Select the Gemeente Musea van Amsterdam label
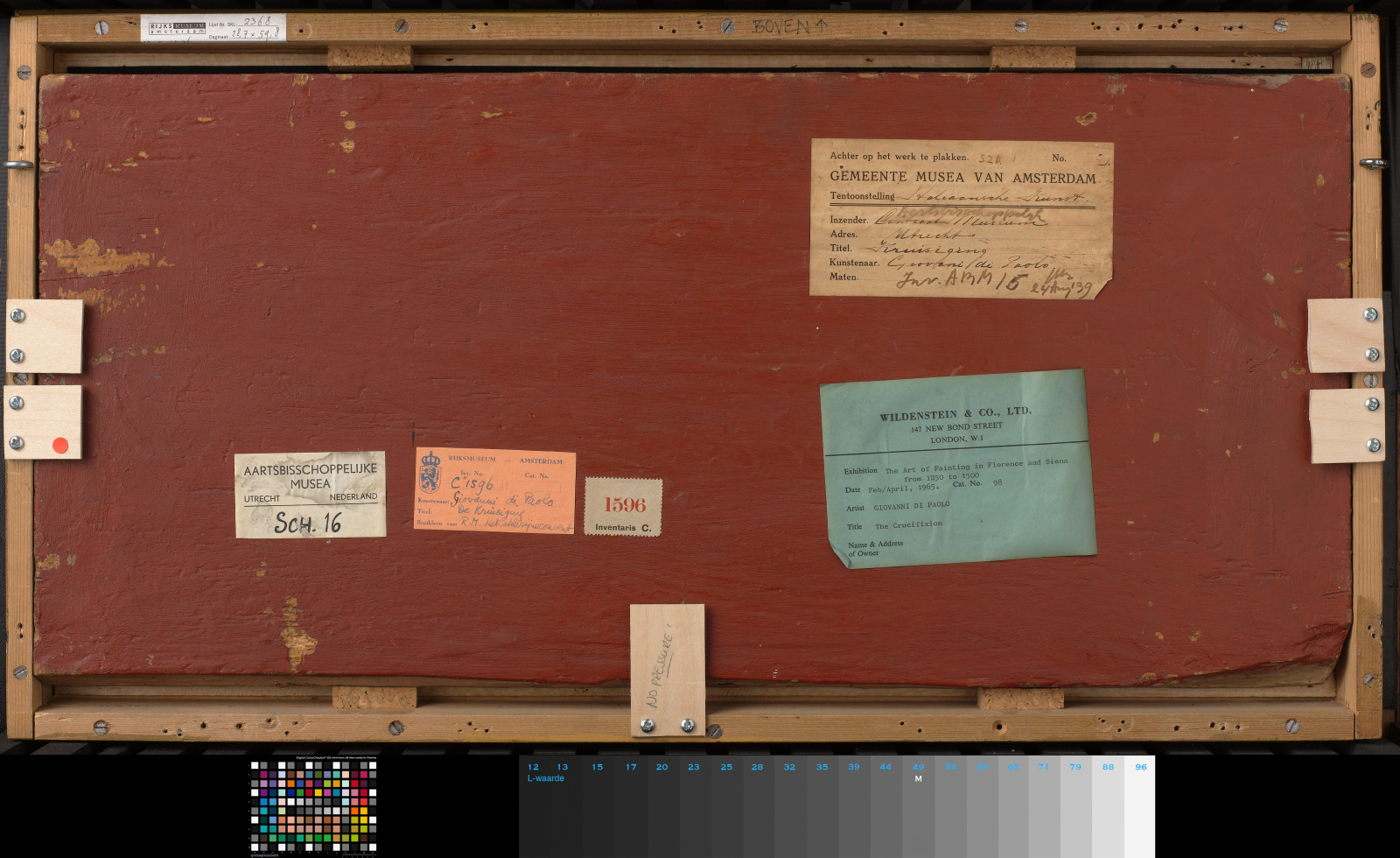Screen dimensions: 1400x858 click(961, 218)
